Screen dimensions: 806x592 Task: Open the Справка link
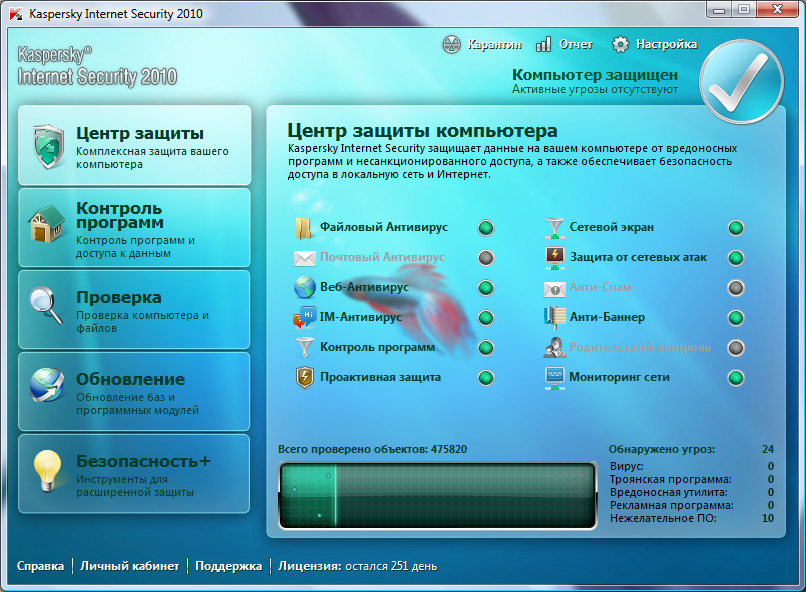41,566
